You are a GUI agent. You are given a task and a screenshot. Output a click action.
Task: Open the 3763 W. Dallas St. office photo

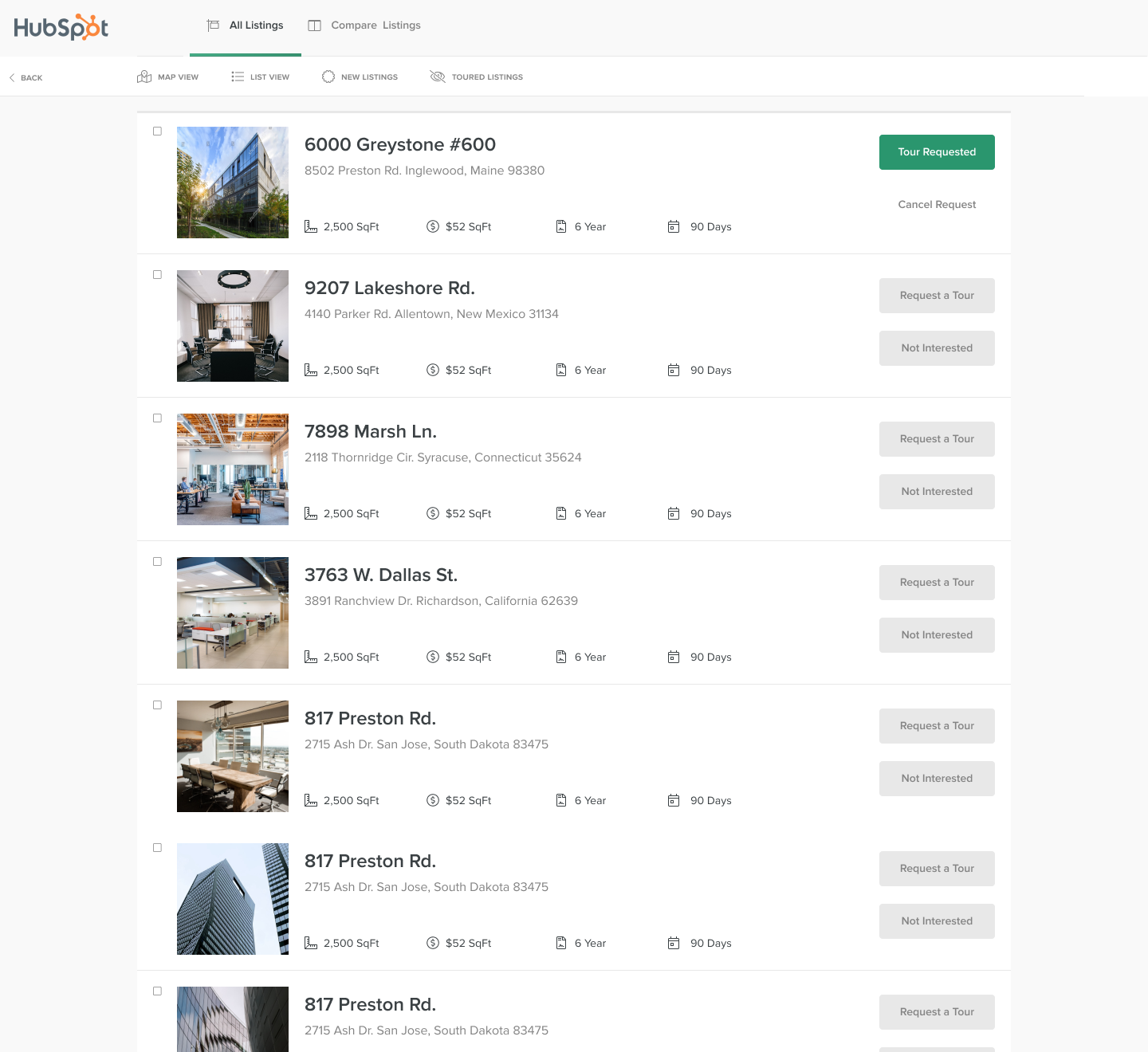click(233, 613)
